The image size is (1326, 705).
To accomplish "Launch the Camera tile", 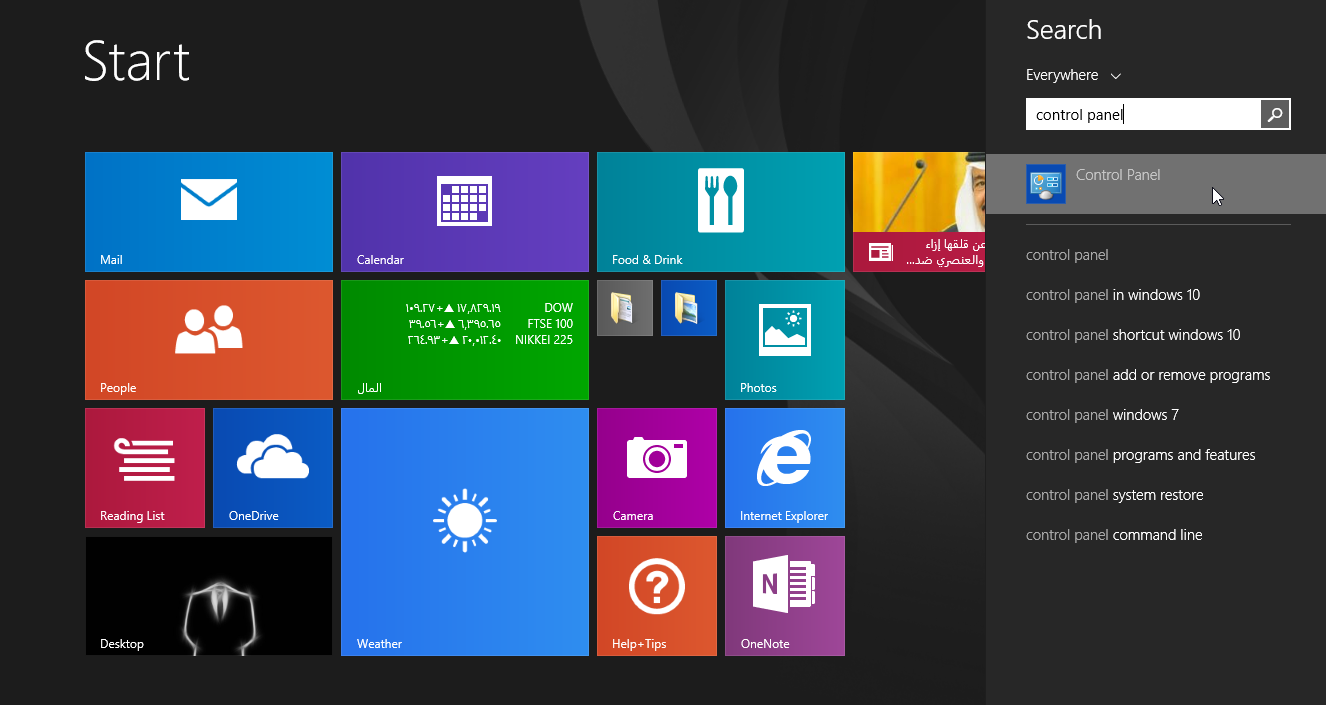I will 657,468.
